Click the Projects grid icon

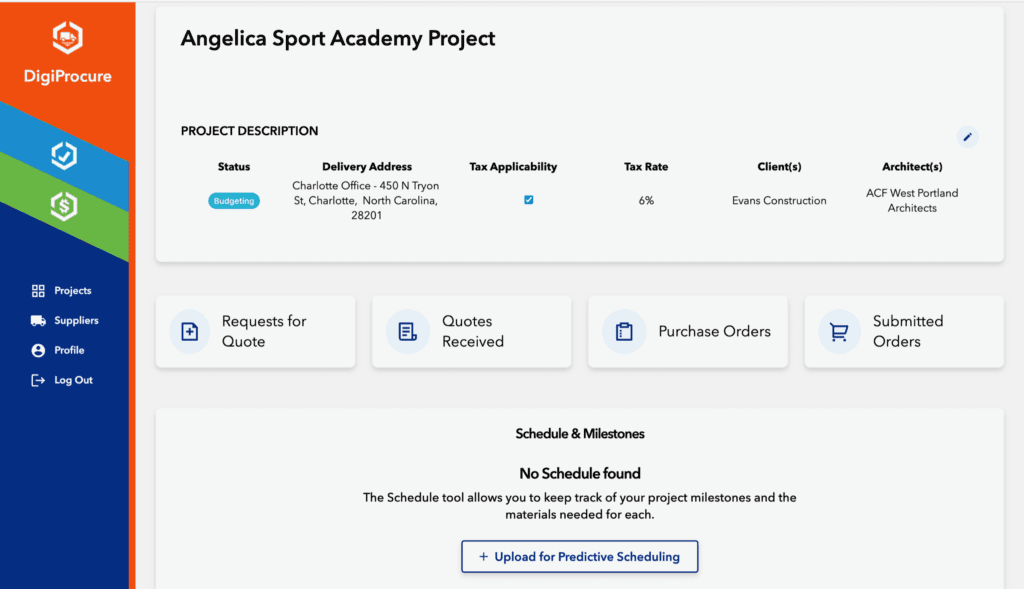point(38,291)
